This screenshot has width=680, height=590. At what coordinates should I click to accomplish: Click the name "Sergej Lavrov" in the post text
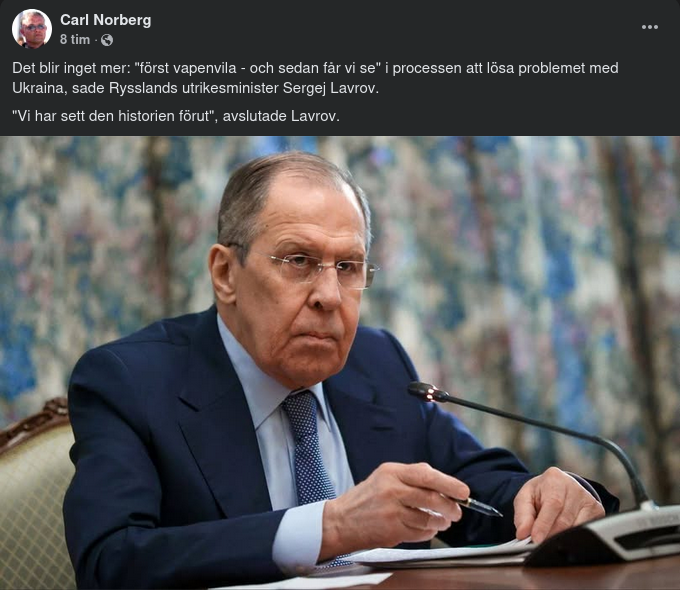[x=330, y=88]
